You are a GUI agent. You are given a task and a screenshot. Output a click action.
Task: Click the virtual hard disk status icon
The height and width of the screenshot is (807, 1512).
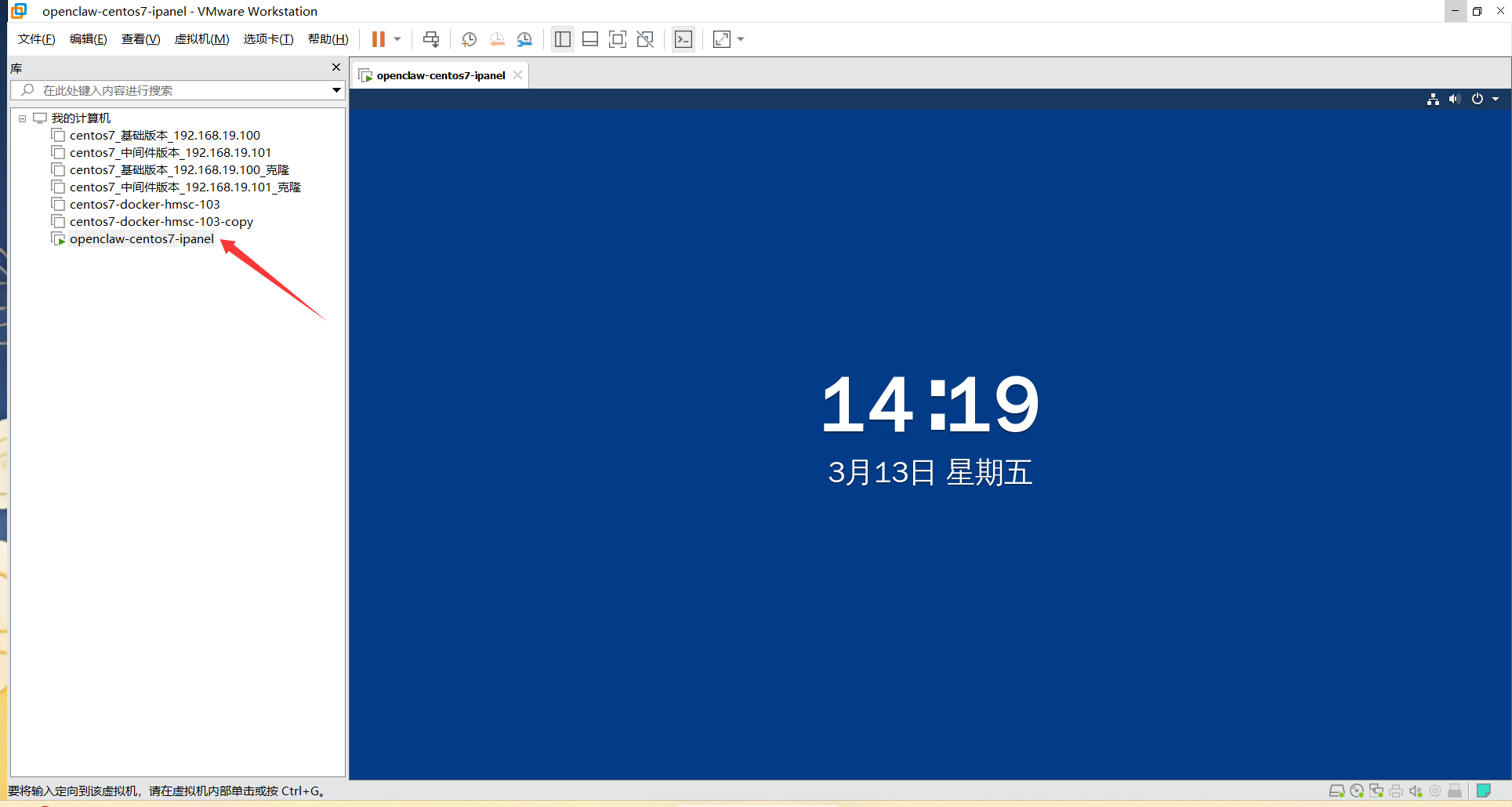1337,791
